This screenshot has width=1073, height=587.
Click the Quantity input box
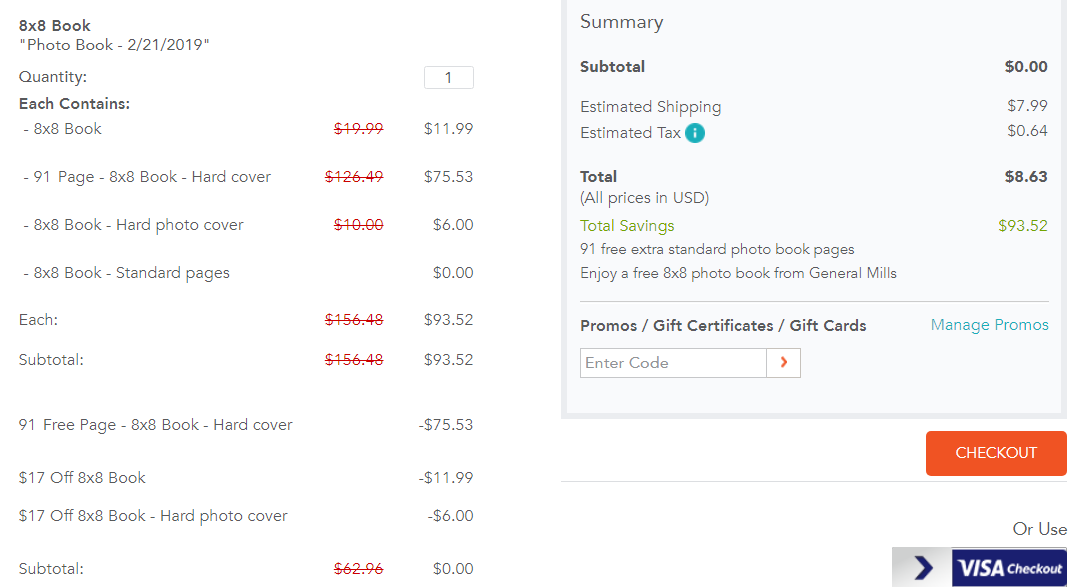[x=448, y=77]
